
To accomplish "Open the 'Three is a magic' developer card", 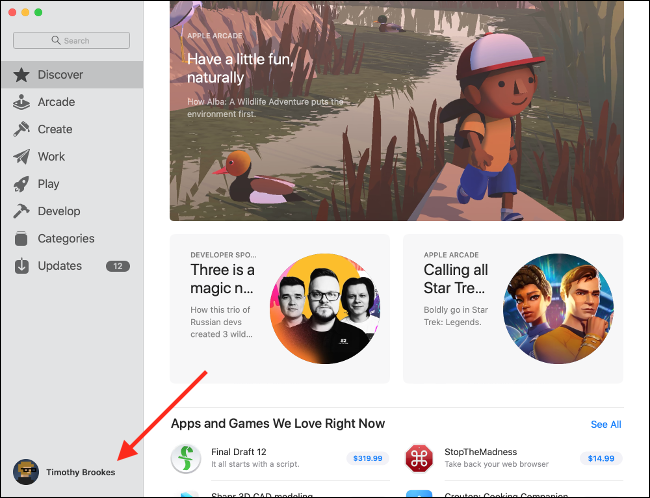I will click(279, 308).
